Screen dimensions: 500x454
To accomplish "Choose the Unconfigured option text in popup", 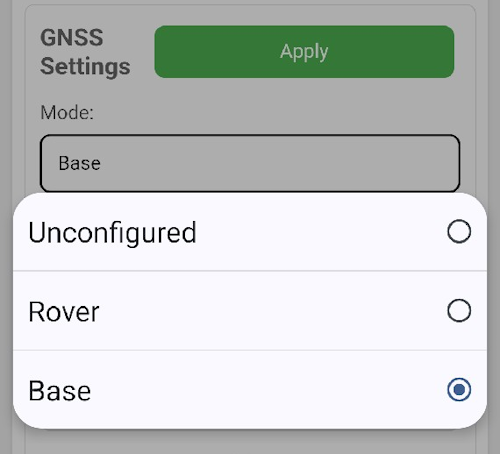I will (x=113, y=232).
